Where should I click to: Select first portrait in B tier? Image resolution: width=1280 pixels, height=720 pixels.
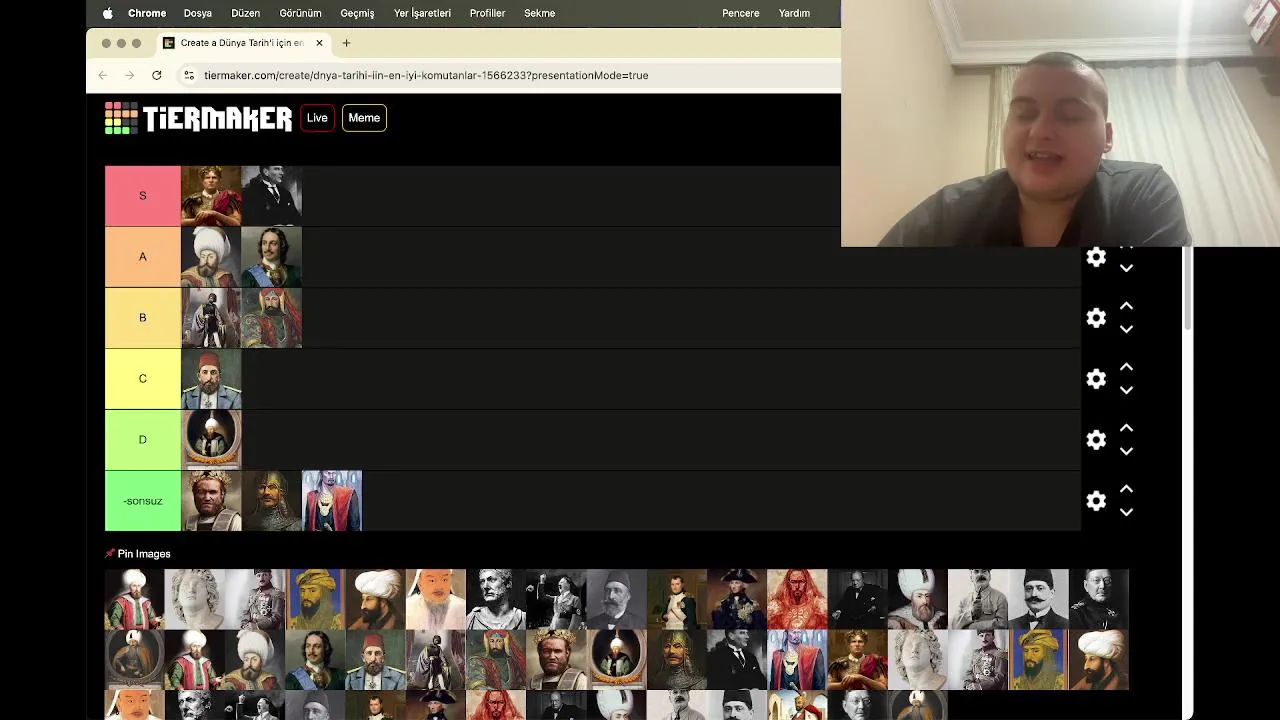click(211, 318)
